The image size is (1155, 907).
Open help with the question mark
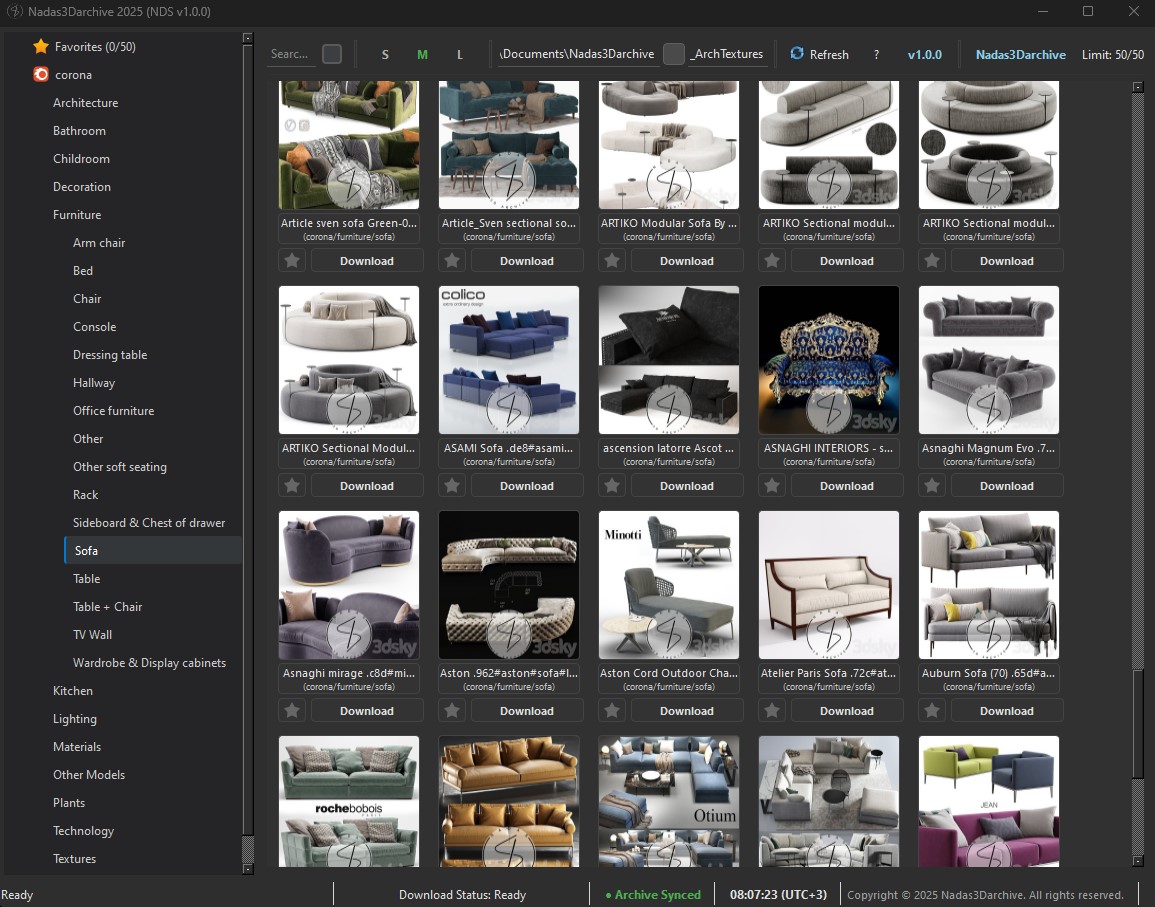876,55
